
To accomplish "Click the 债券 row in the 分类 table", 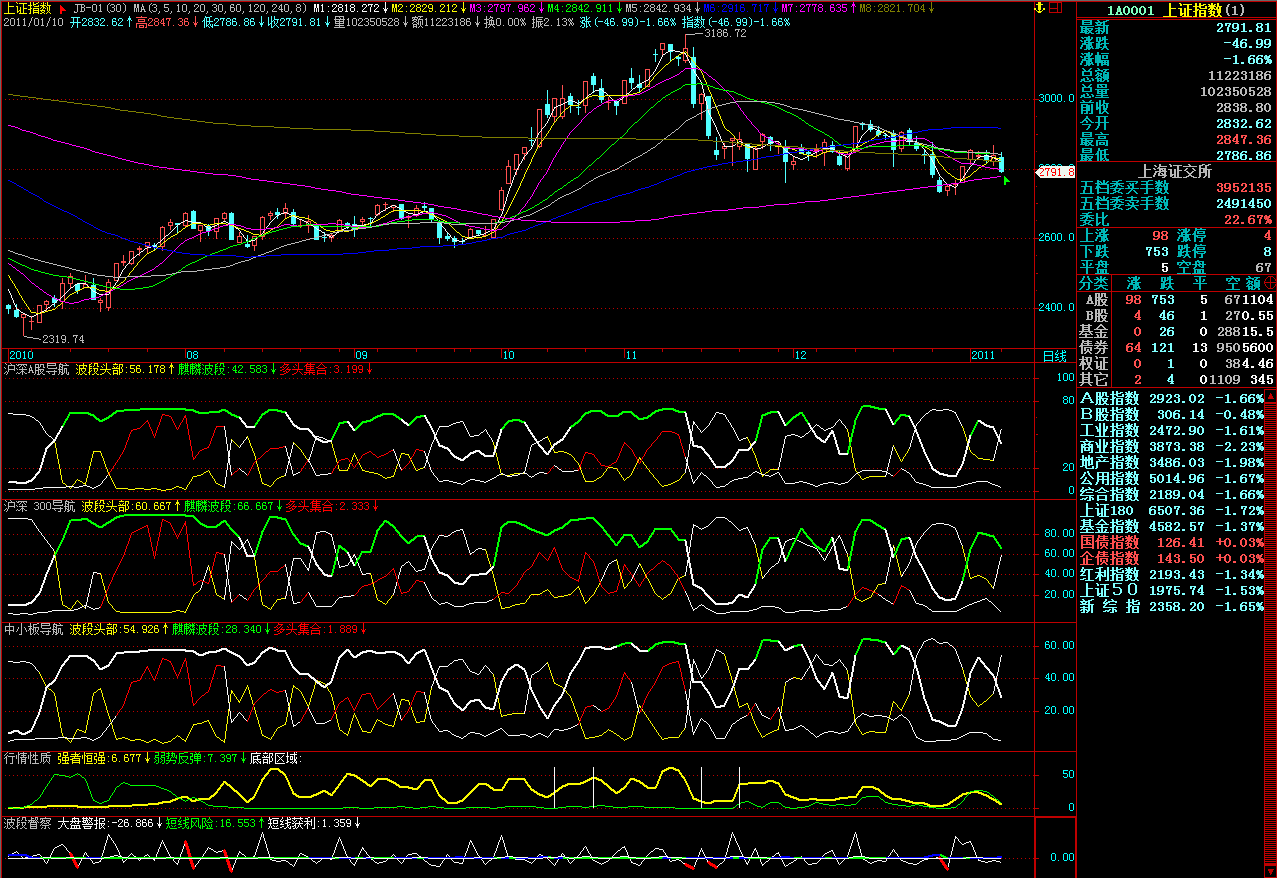I will coord(1176,347).
